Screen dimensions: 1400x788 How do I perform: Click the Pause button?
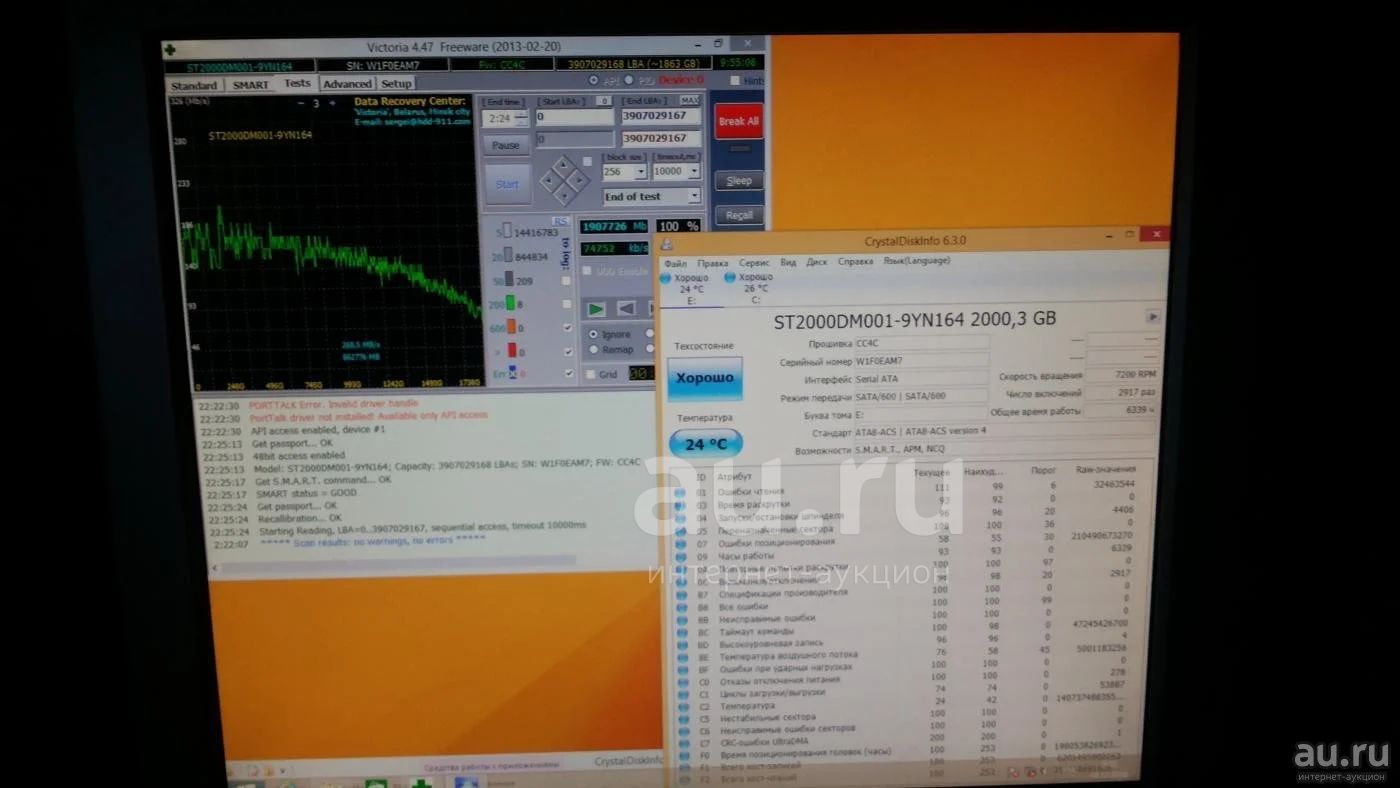click(506, 145)
